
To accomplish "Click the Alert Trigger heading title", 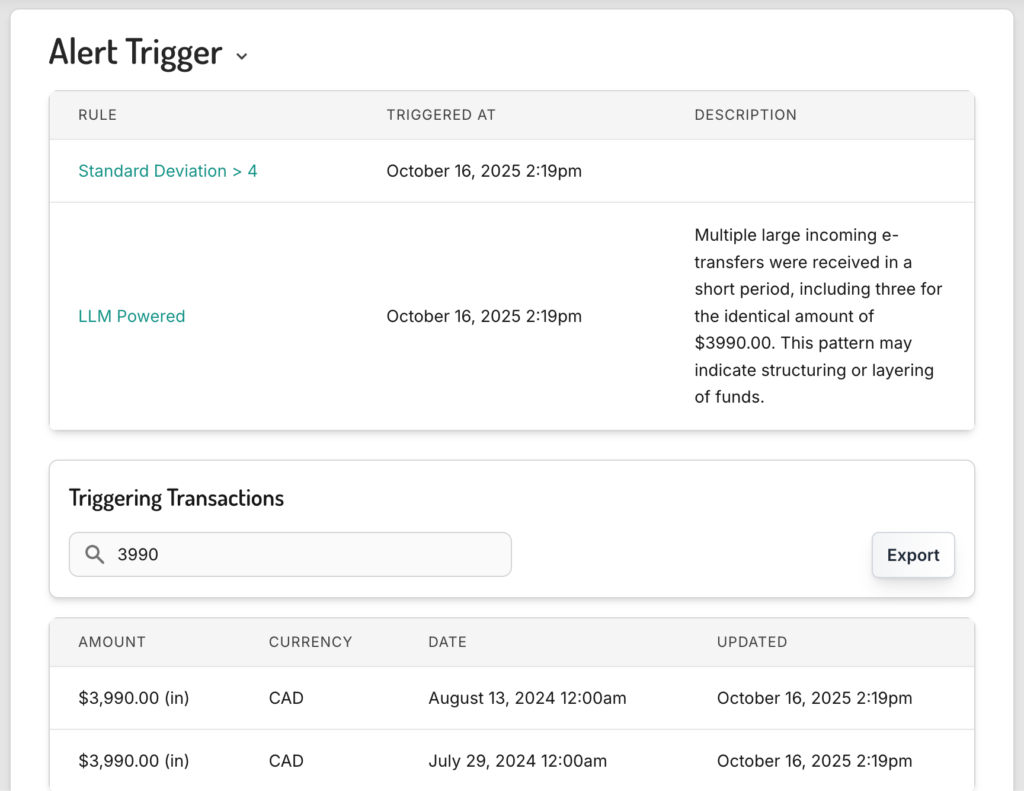I will [x=135, y=52].
